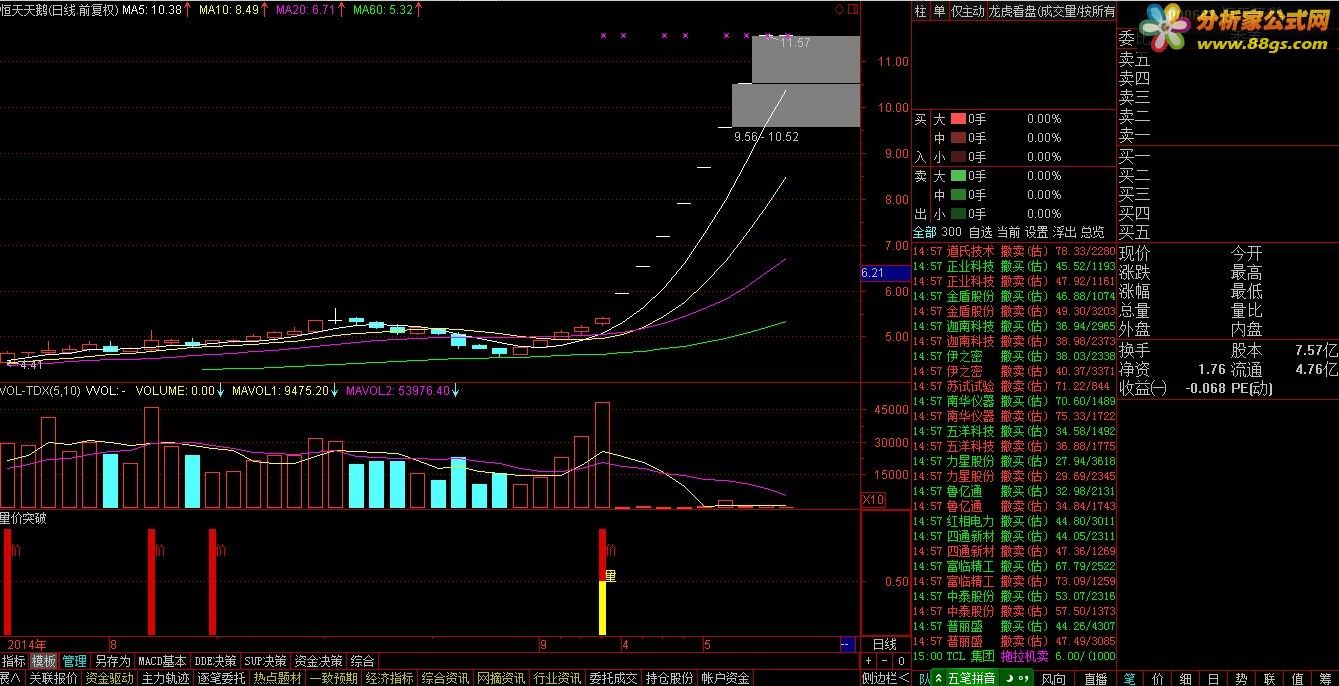Click the diamond icon above the chart
The image size is (1339, 686).
(838, 9)
